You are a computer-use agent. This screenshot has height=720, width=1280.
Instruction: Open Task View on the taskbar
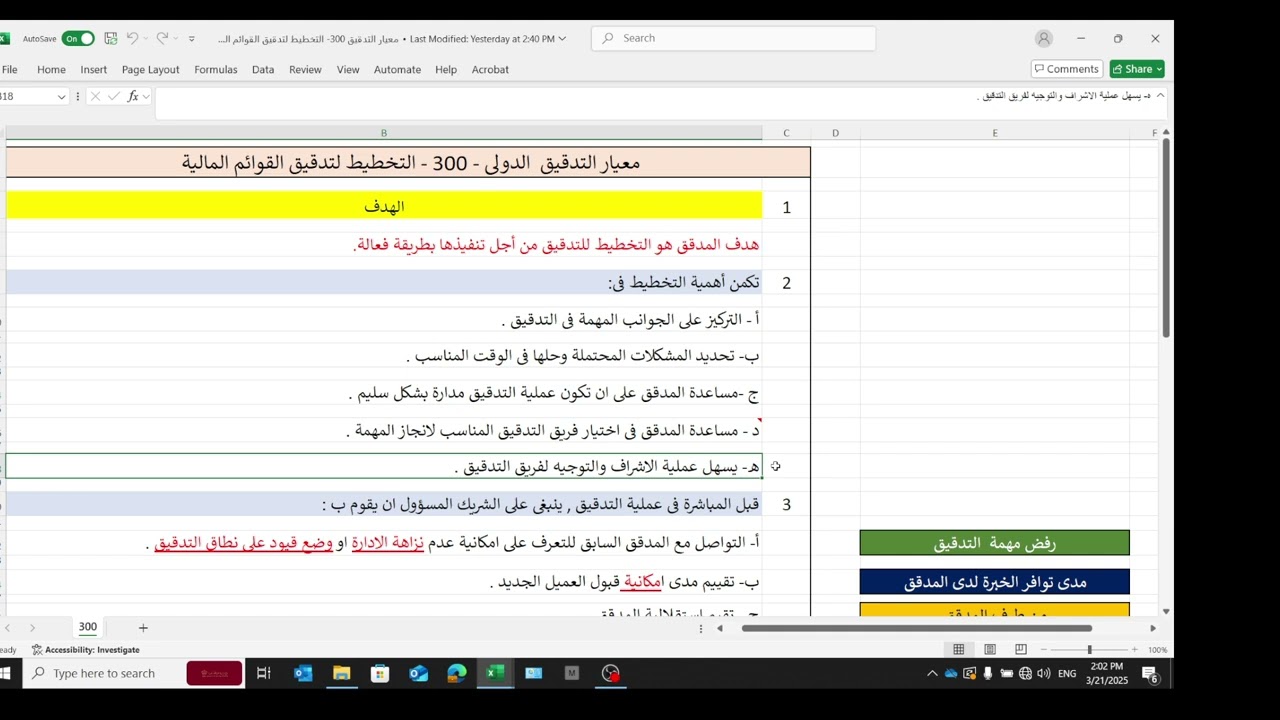[x=264, y=673]
